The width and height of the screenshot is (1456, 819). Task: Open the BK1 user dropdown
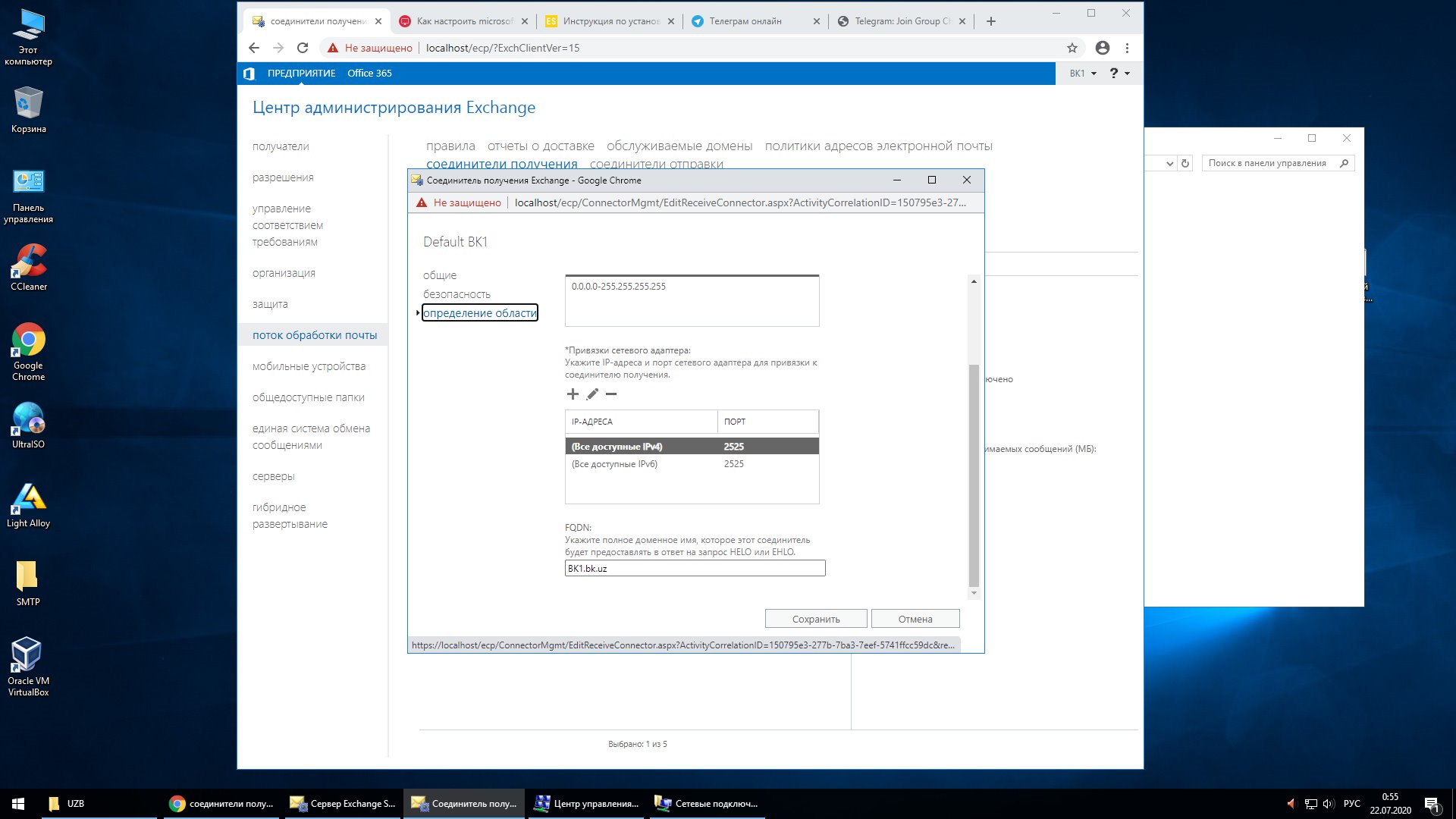[1083, 74]
